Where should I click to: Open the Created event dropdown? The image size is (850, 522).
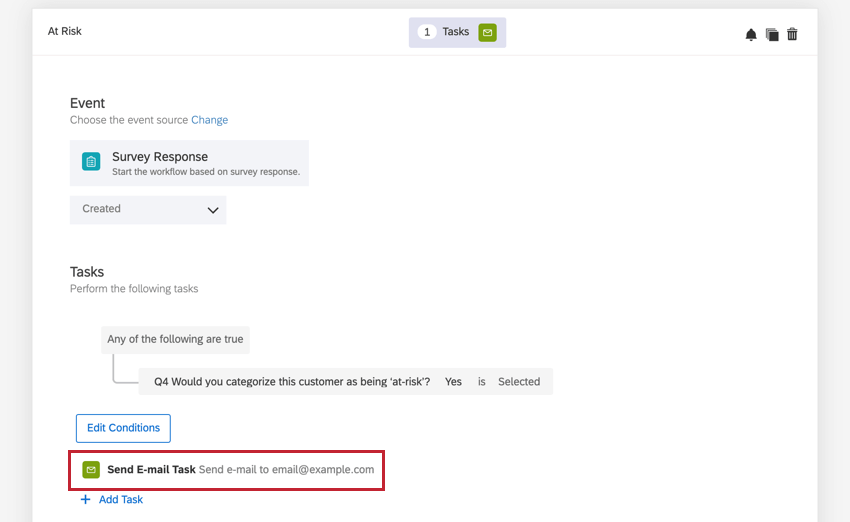[x=148, y=209]
